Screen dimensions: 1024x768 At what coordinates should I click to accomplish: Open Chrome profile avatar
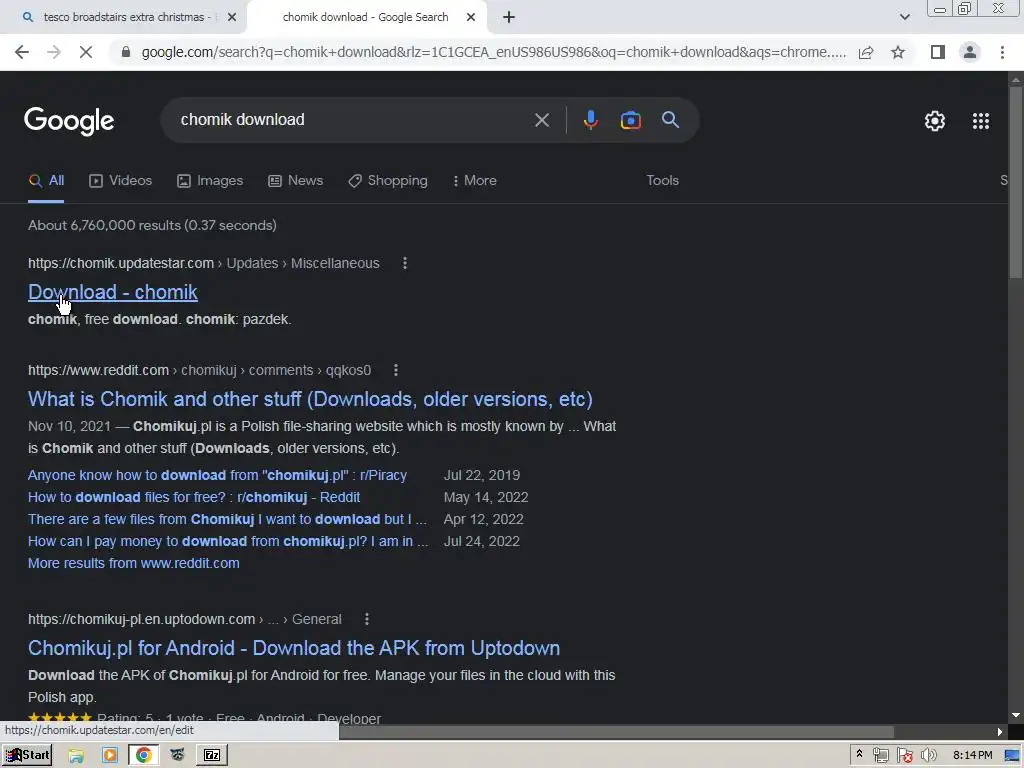pyautogui.click(x=970, y=52)
